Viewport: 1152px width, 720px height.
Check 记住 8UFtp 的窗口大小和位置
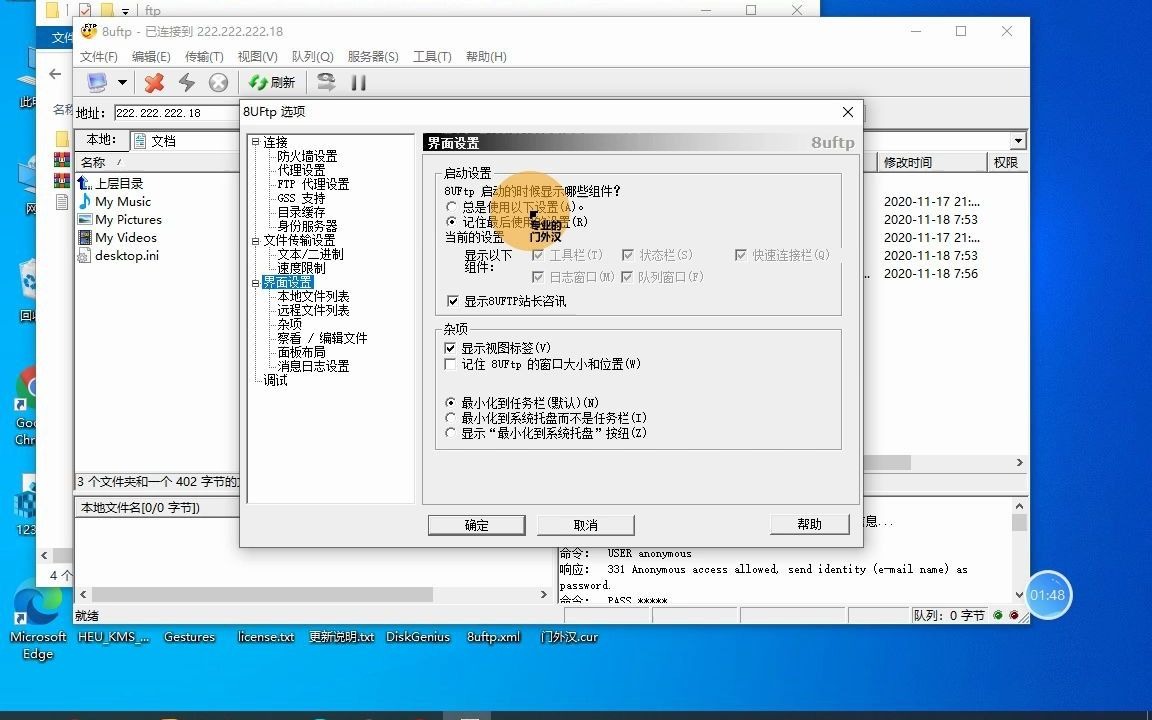pos(450,364)
